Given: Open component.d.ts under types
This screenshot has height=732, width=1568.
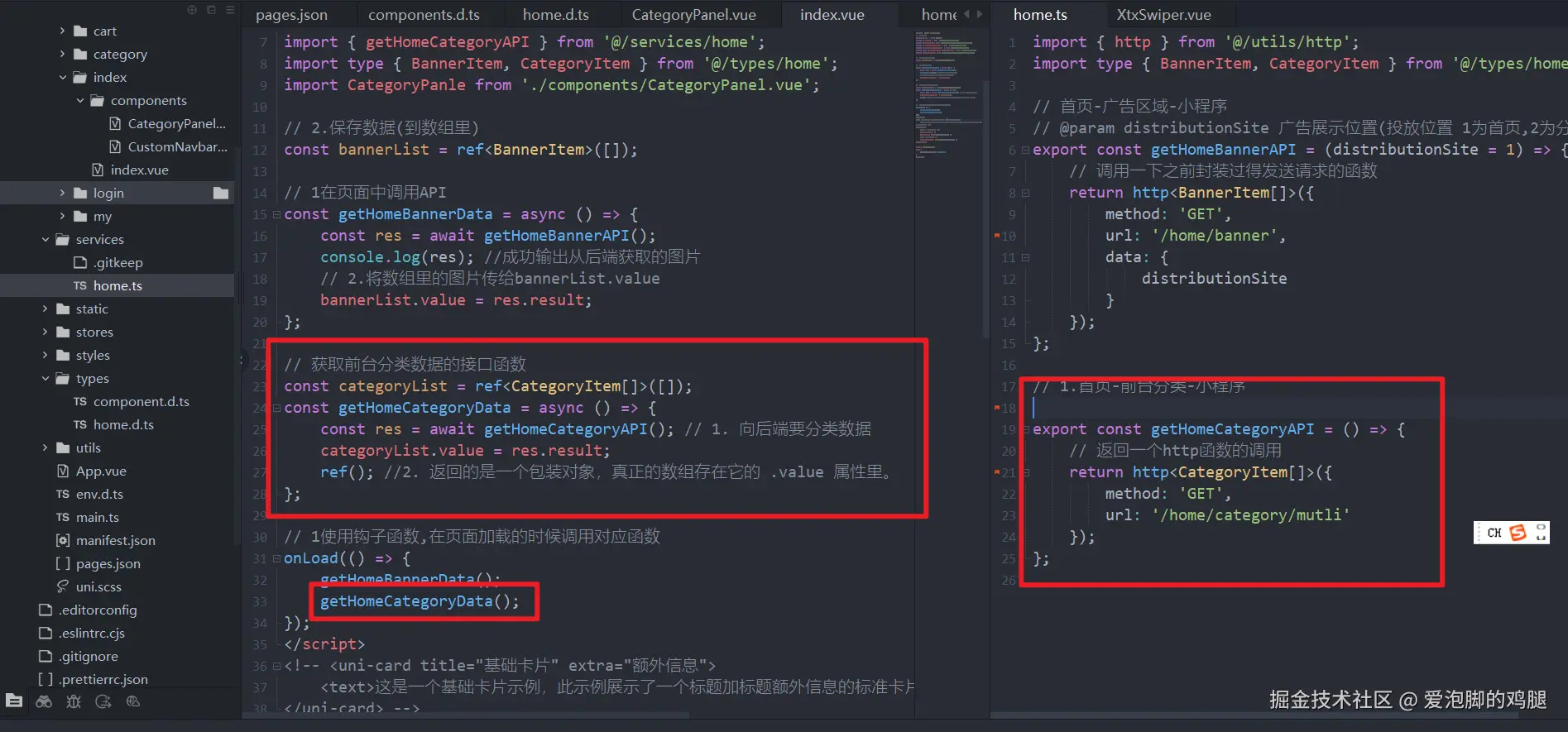Looking at the screenshot, I should pyautogui.click(x=132, y=401).
